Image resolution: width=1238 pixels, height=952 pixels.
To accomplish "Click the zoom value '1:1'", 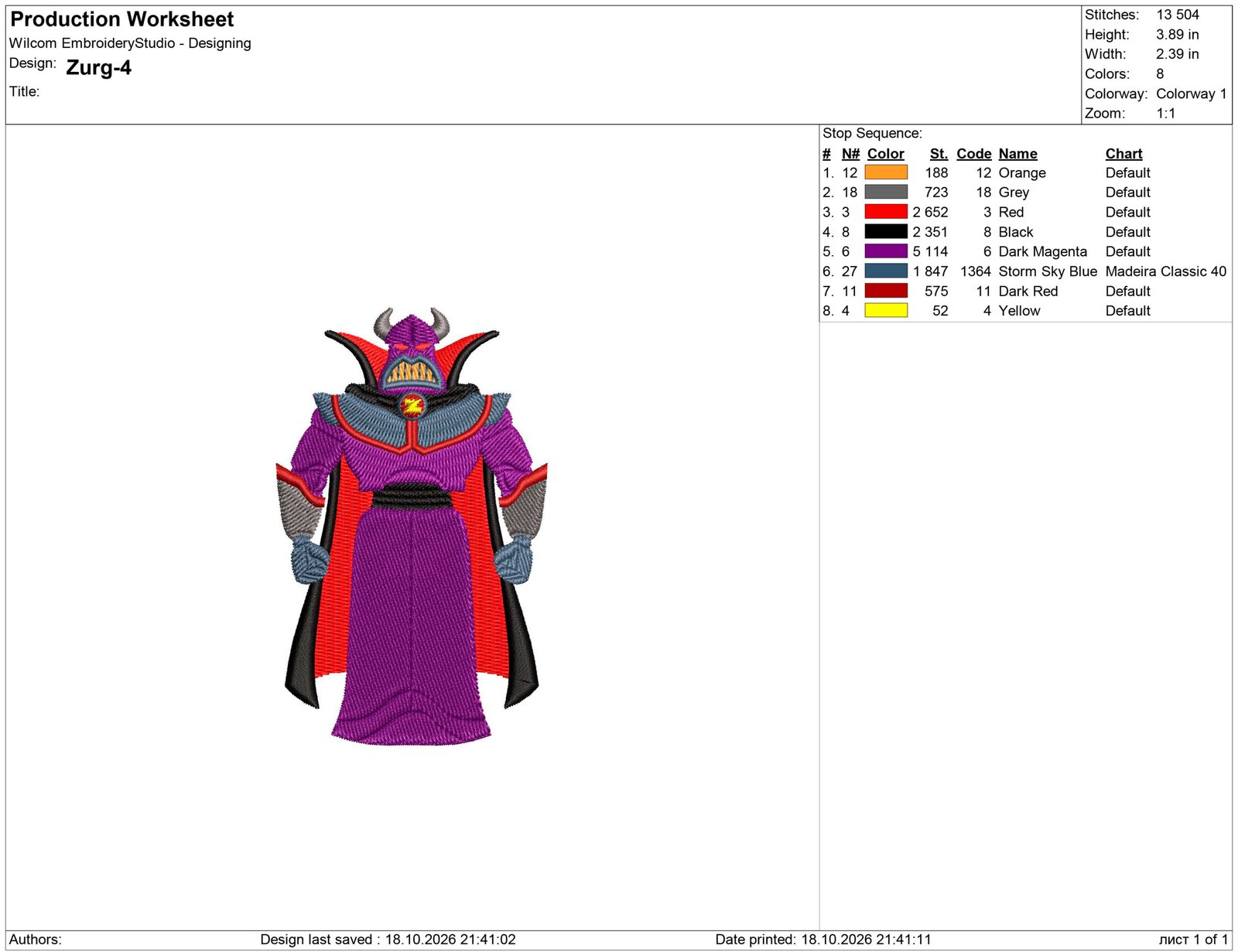I will [x=1165, y=114].
